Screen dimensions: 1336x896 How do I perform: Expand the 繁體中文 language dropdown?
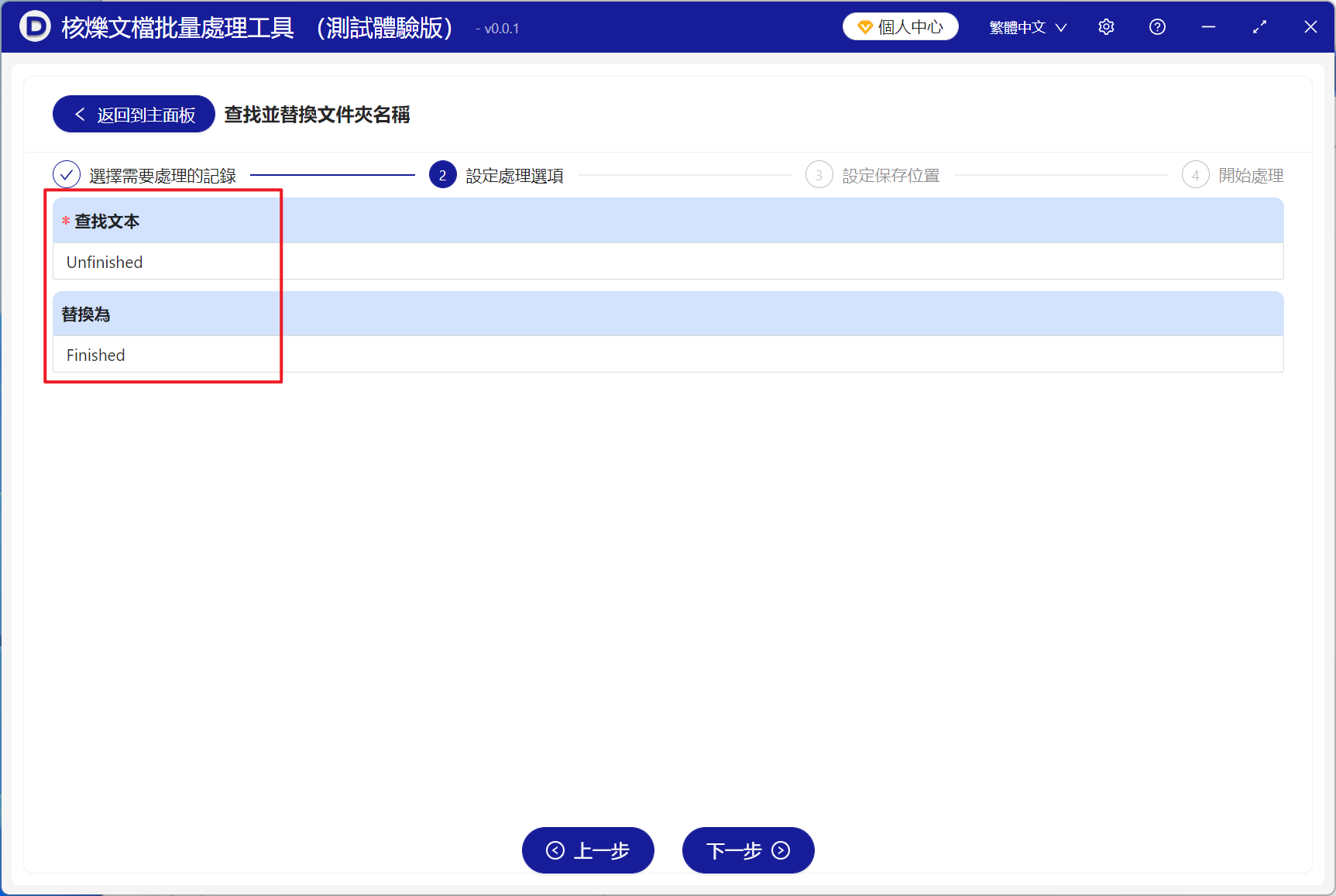(1028, 27)
